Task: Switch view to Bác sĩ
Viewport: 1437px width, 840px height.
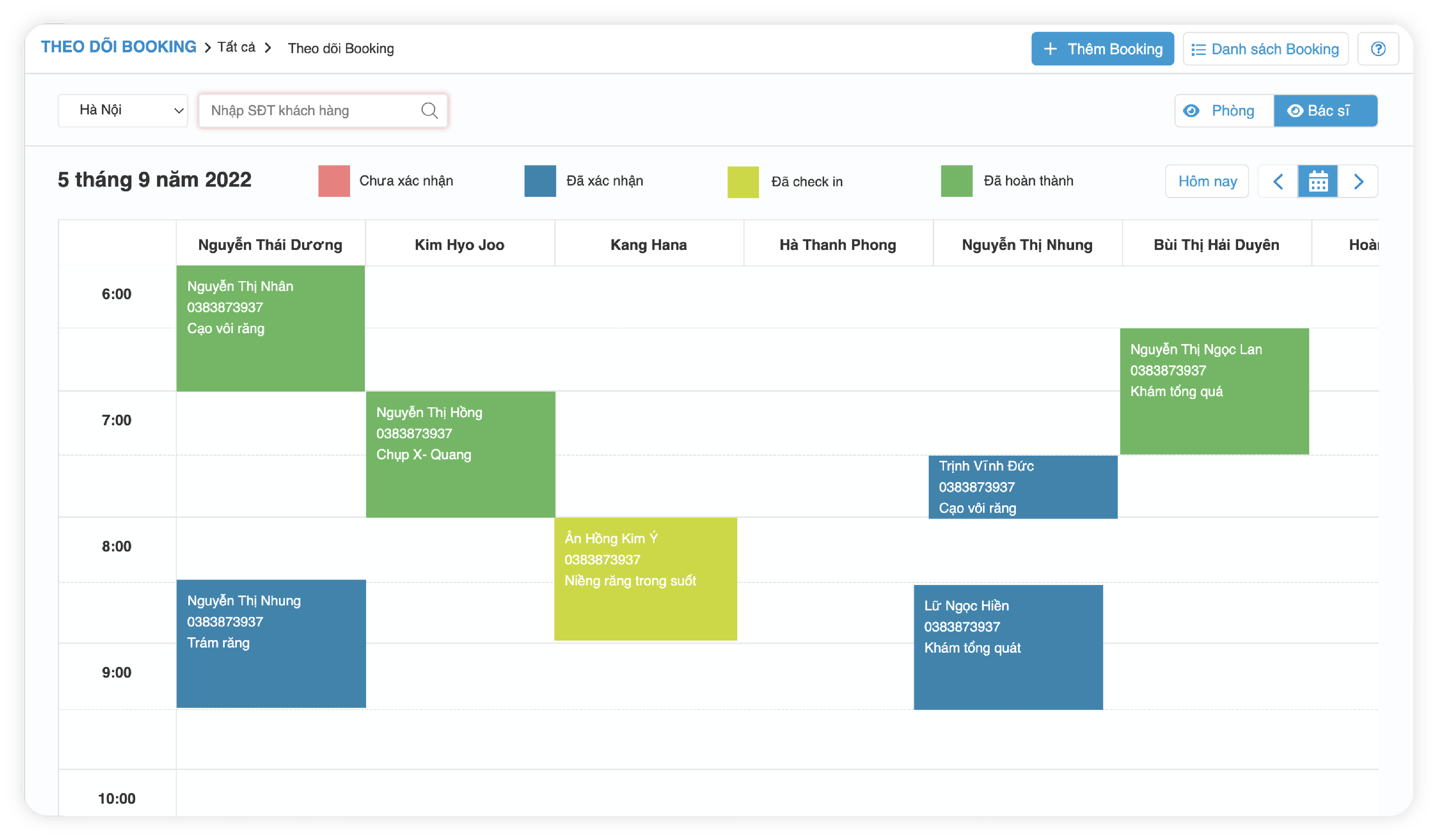Action: (x=1325, y=111)
